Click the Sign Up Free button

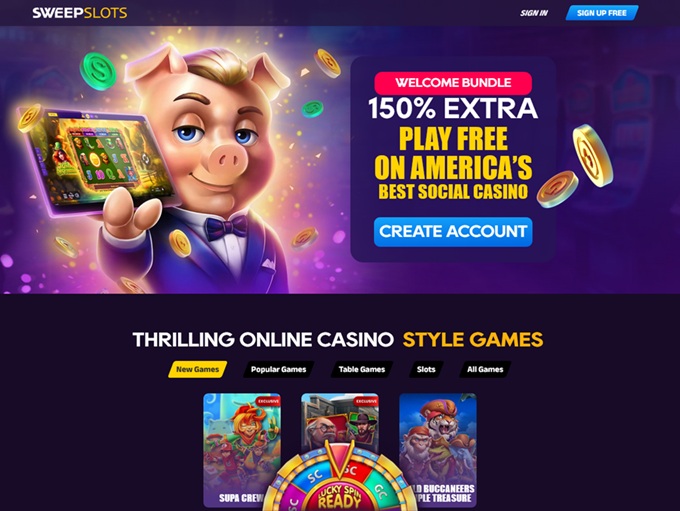coord(602,13)
